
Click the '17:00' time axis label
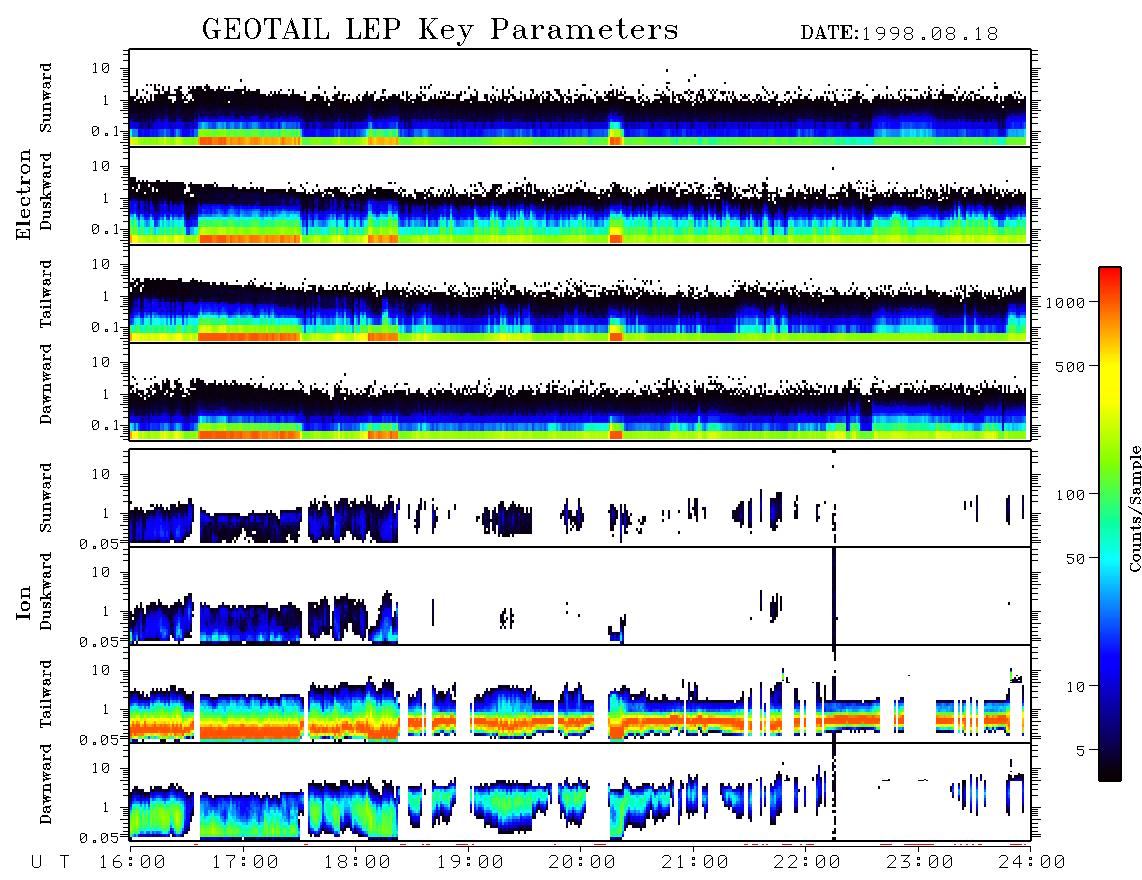(x=244, y=863)
